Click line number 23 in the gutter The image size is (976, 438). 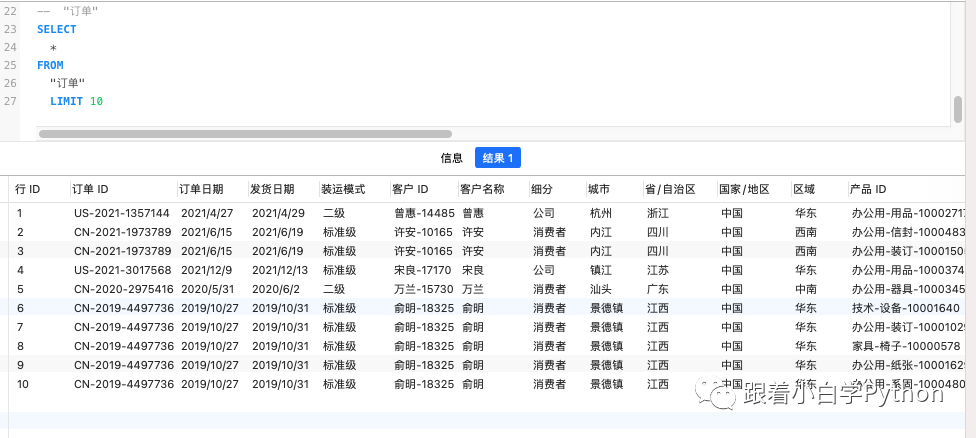10,29
